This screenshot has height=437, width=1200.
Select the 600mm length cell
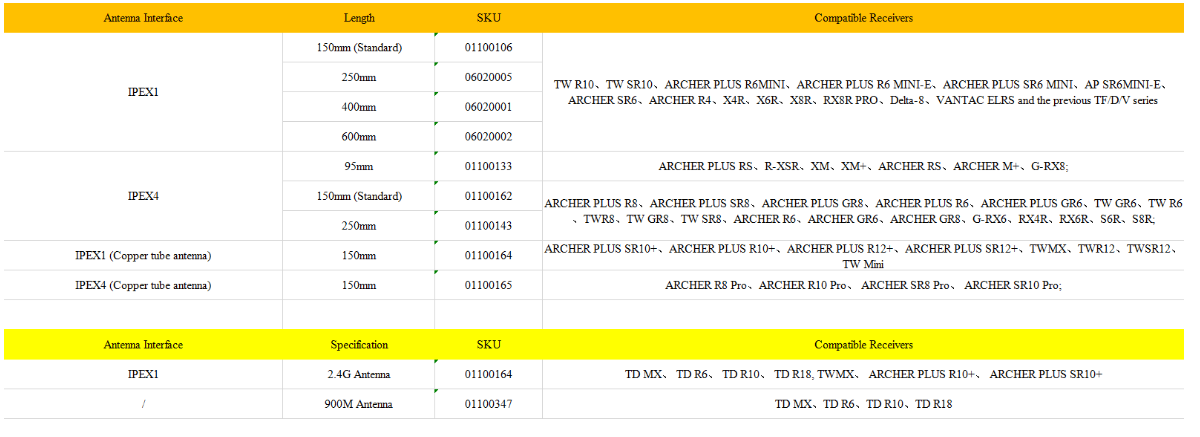coord(359,137)
